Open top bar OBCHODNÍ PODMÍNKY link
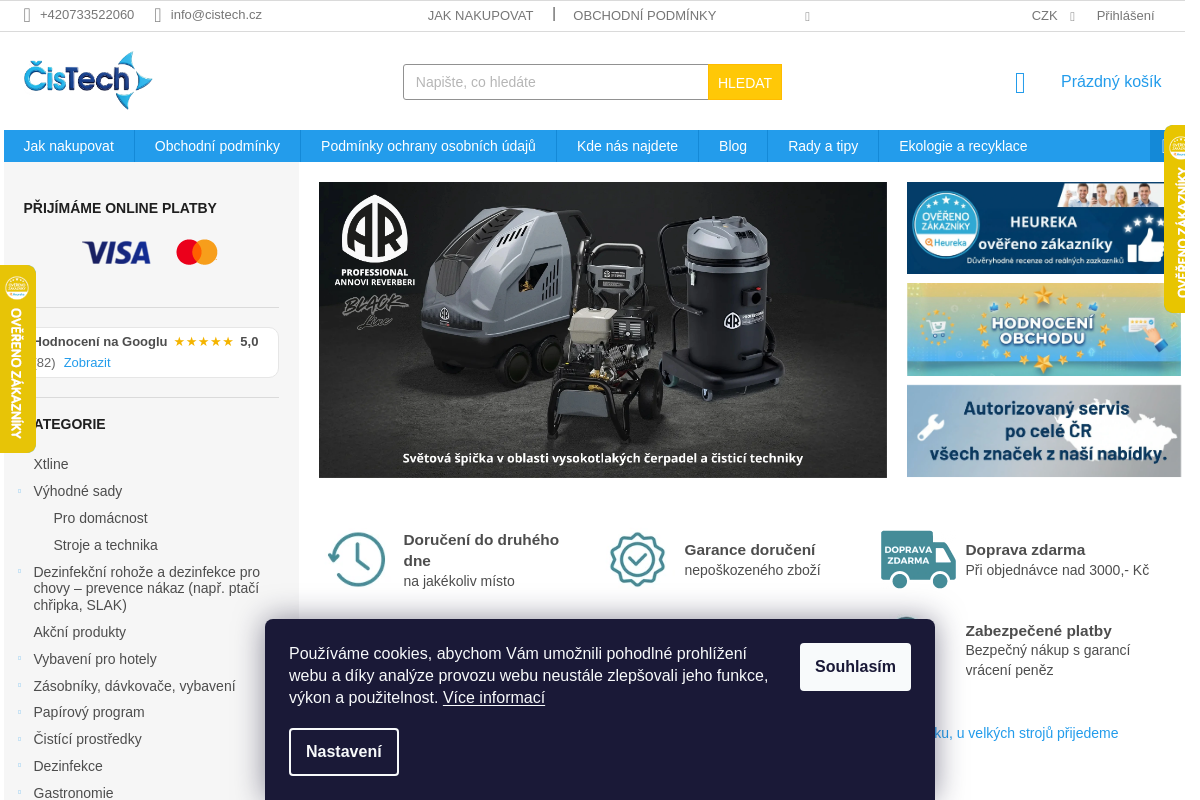Screen dimensions: 1200x800 pos(645,15)
